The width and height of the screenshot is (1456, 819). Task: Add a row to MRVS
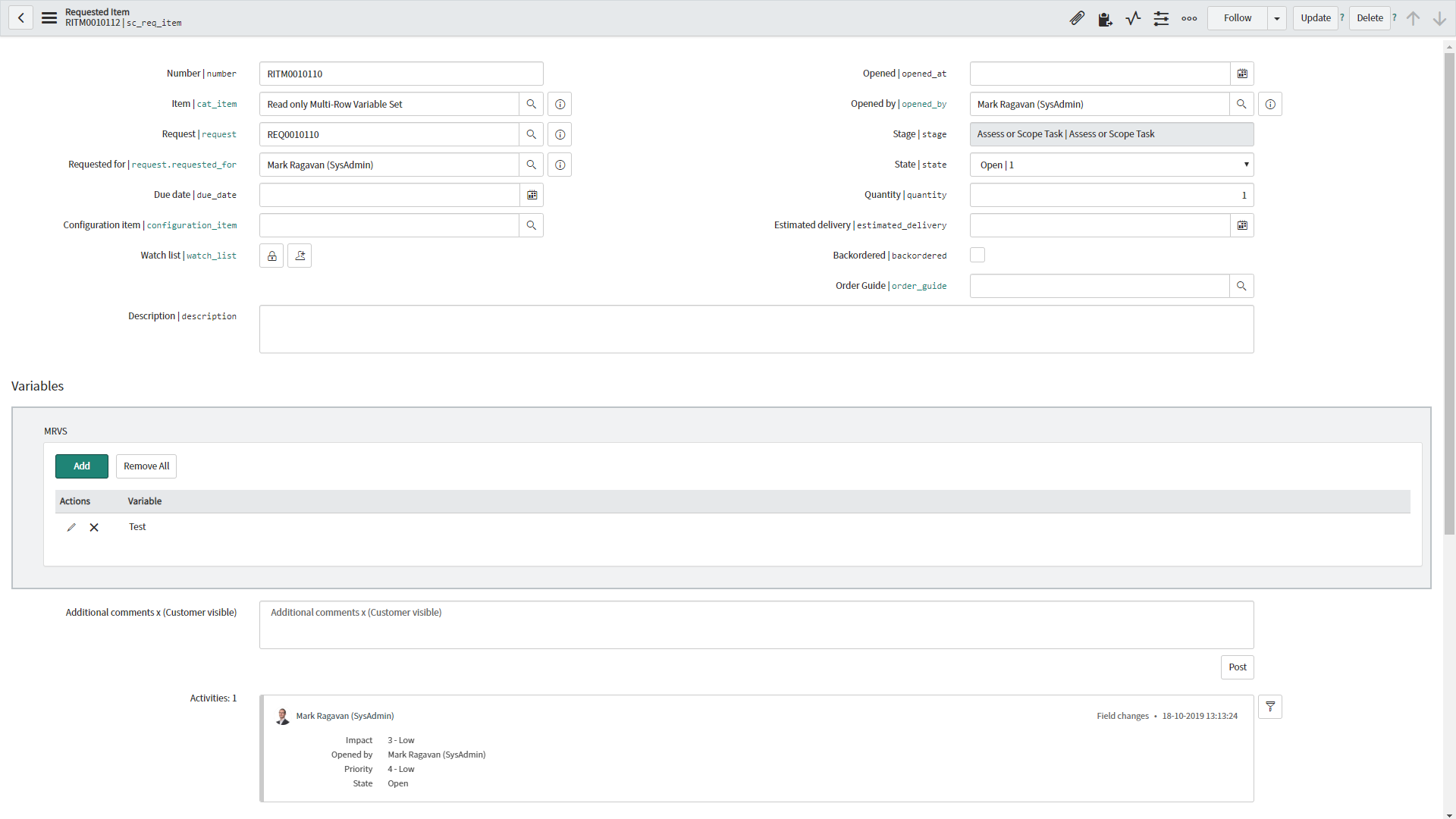[82, 466]
